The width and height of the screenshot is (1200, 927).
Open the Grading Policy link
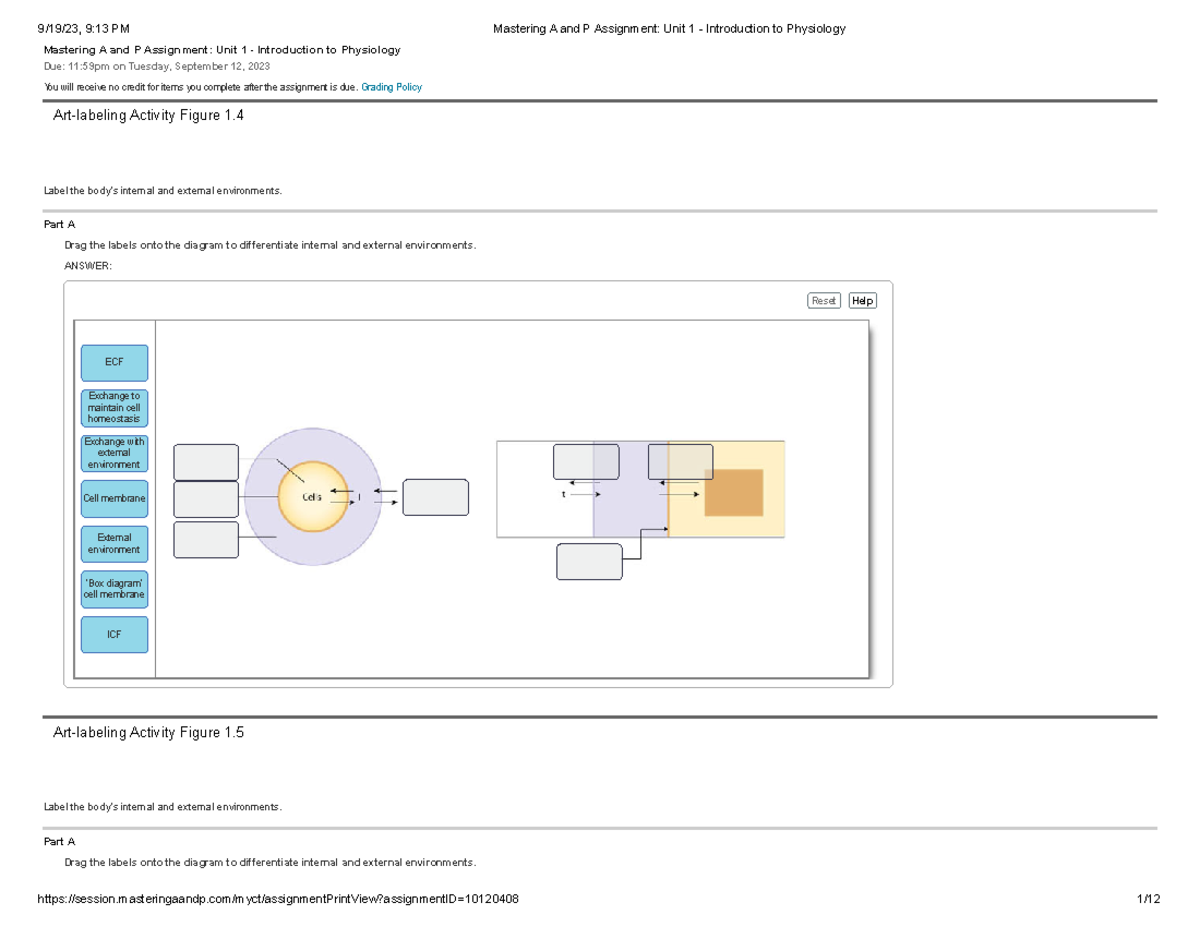click(x=391, y=87)
